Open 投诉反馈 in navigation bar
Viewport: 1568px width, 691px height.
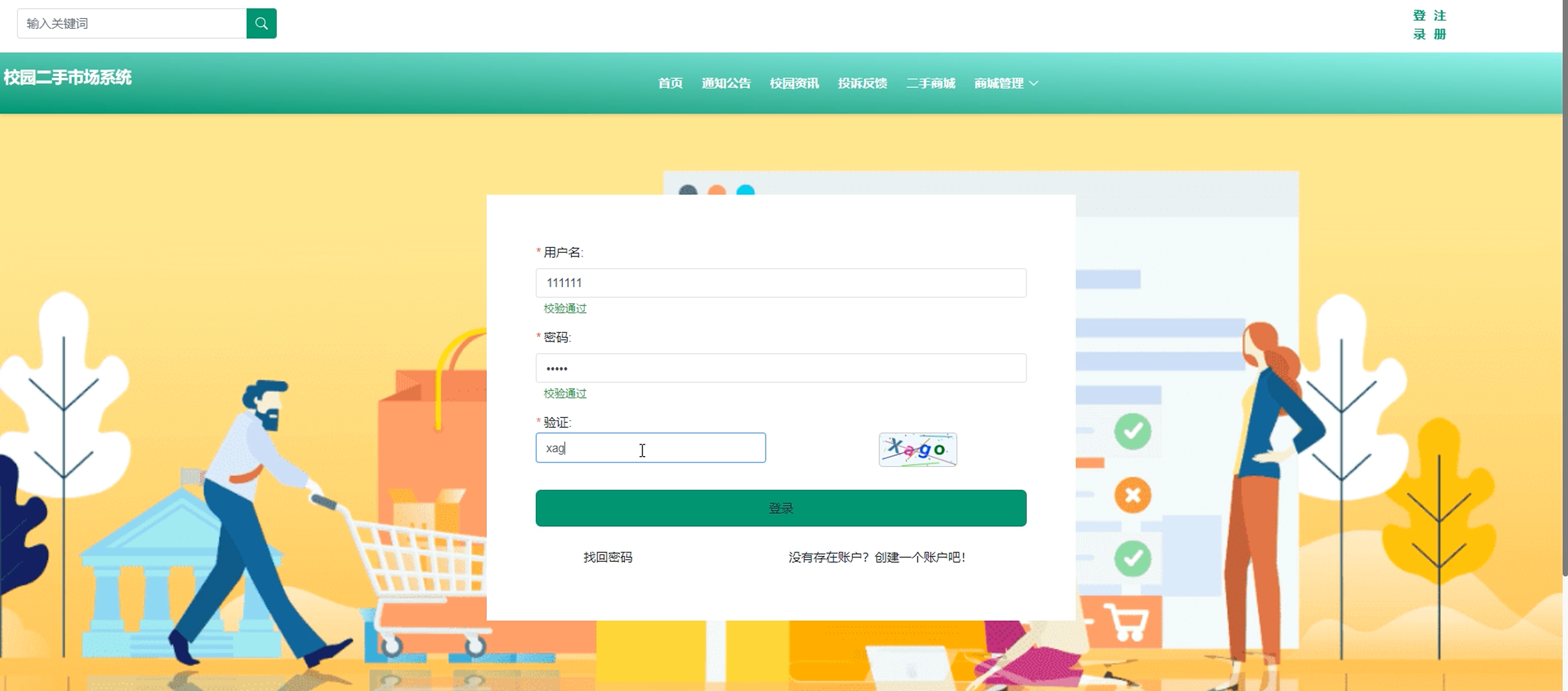862,83
